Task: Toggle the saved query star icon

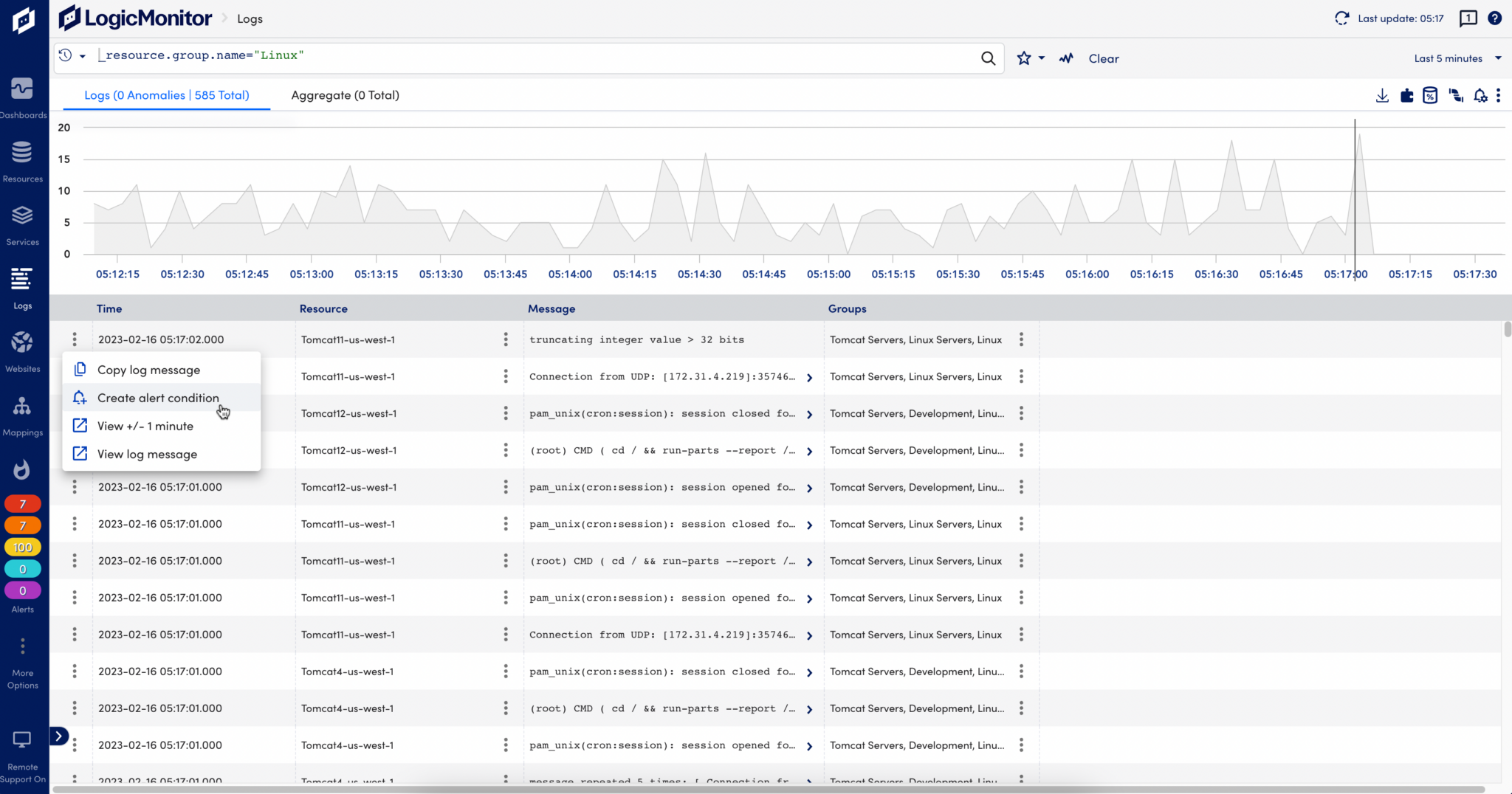Action: point(1023,58)
